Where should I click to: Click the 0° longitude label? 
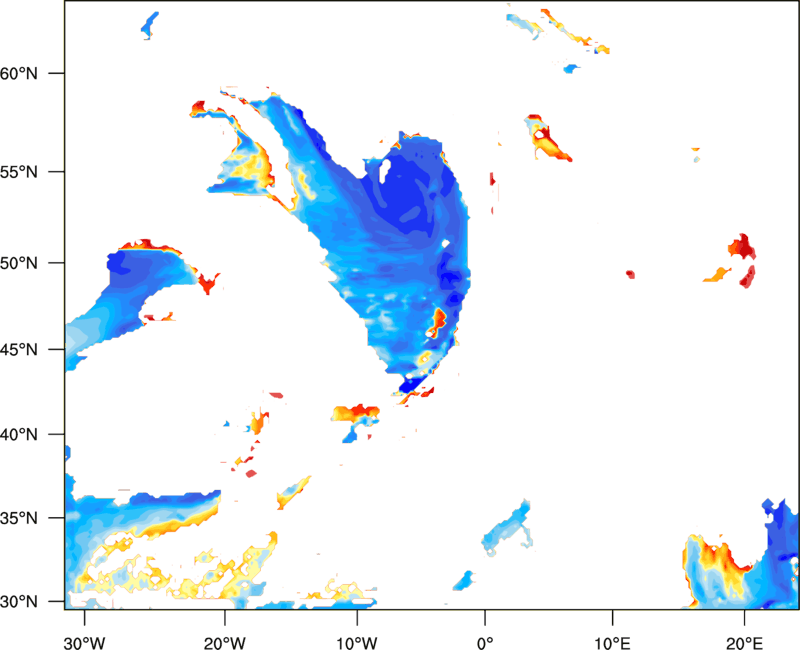click(x=485, y=642)
